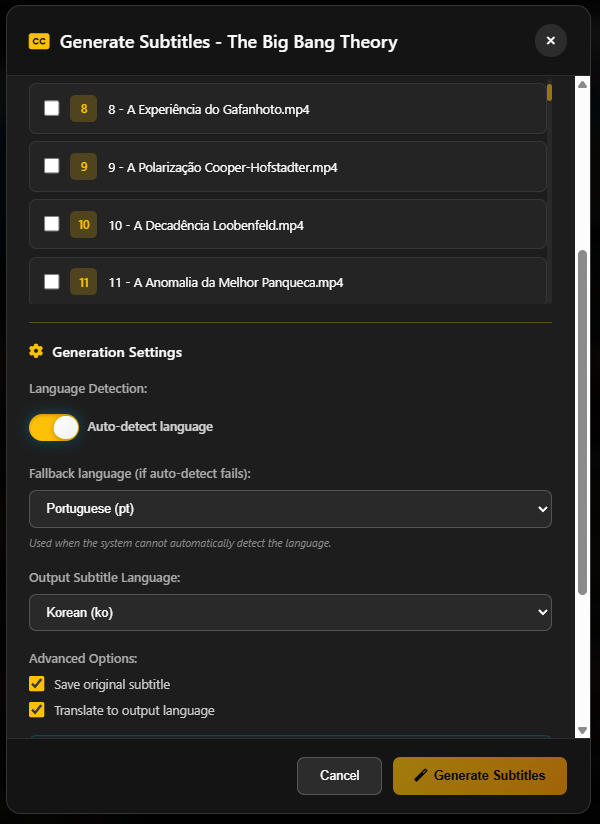Click the number 8 episode badge
The image size is (600, 824).
pos(84,109)
